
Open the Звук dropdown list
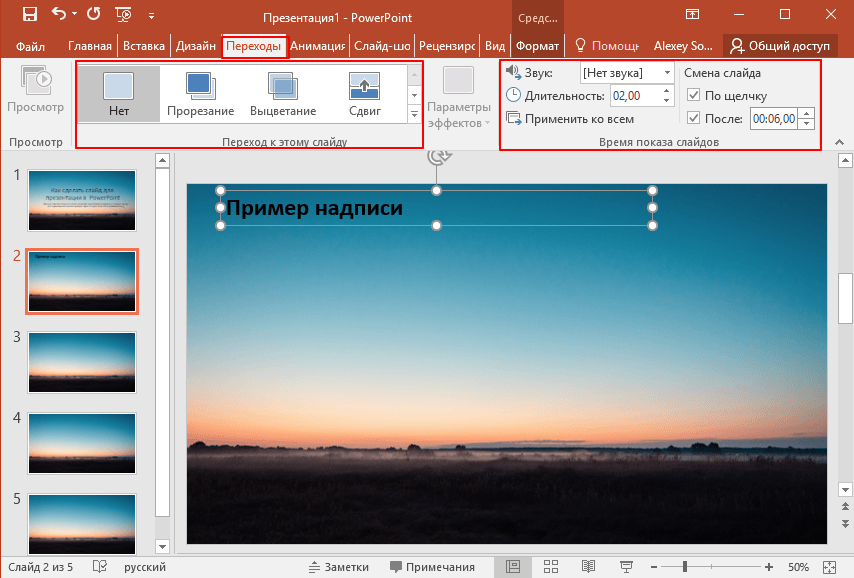tap(667, 73)
